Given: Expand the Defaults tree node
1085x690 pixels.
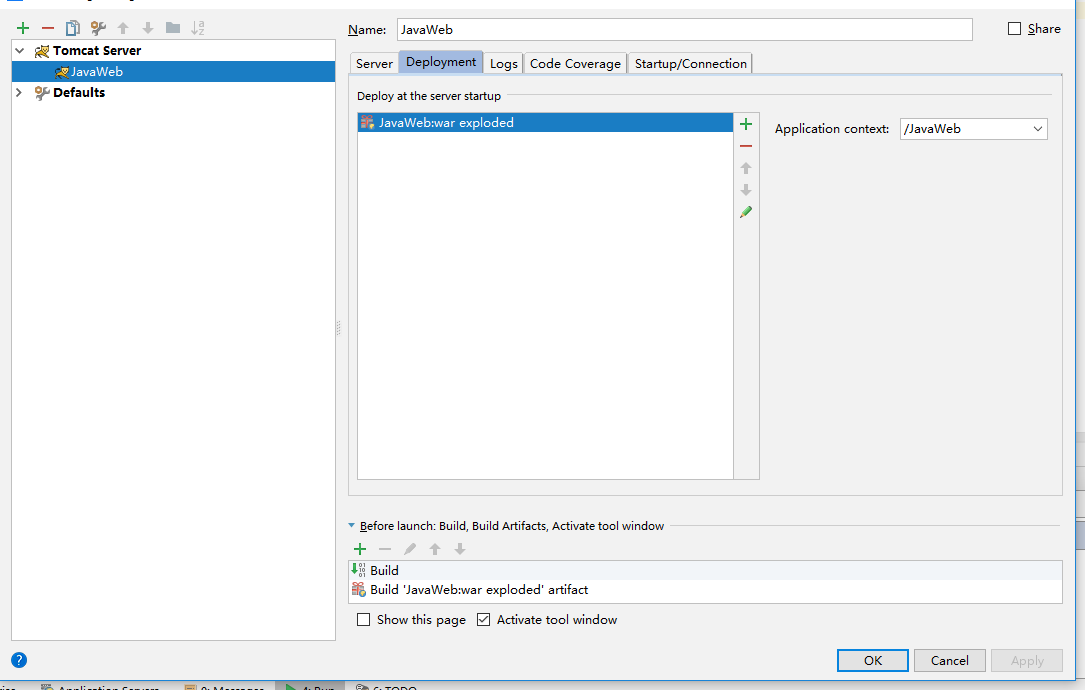Looking at the screenshot, I should (x=19, y=92).
